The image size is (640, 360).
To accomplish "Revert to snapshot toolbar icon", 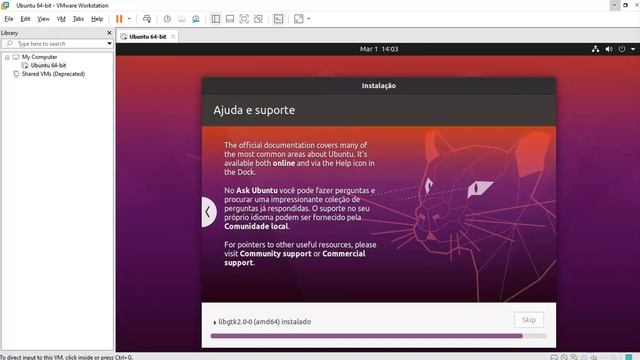I will (182, 19).
